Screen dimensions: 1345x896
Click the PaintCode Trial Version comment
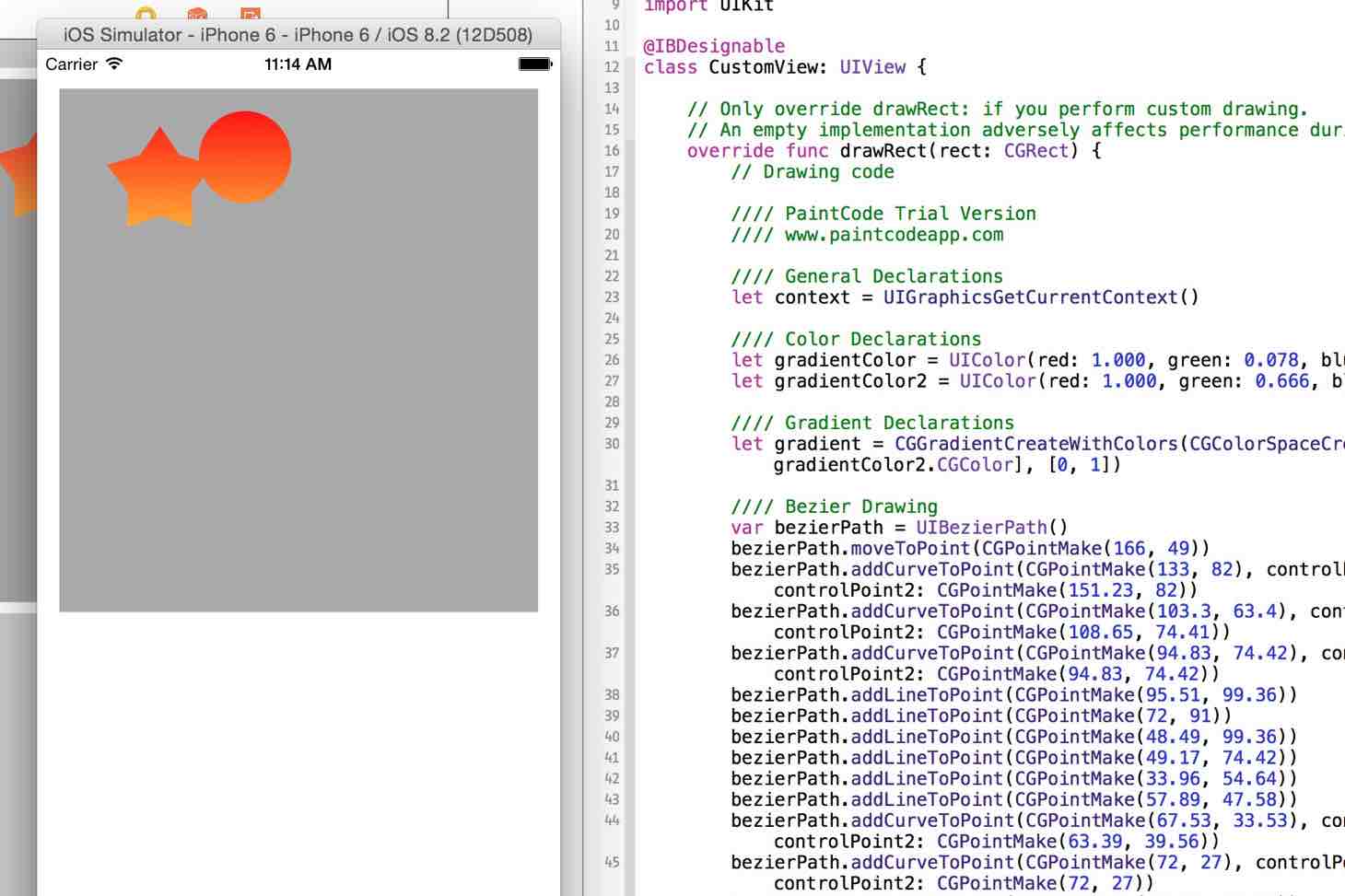(883, 214)
